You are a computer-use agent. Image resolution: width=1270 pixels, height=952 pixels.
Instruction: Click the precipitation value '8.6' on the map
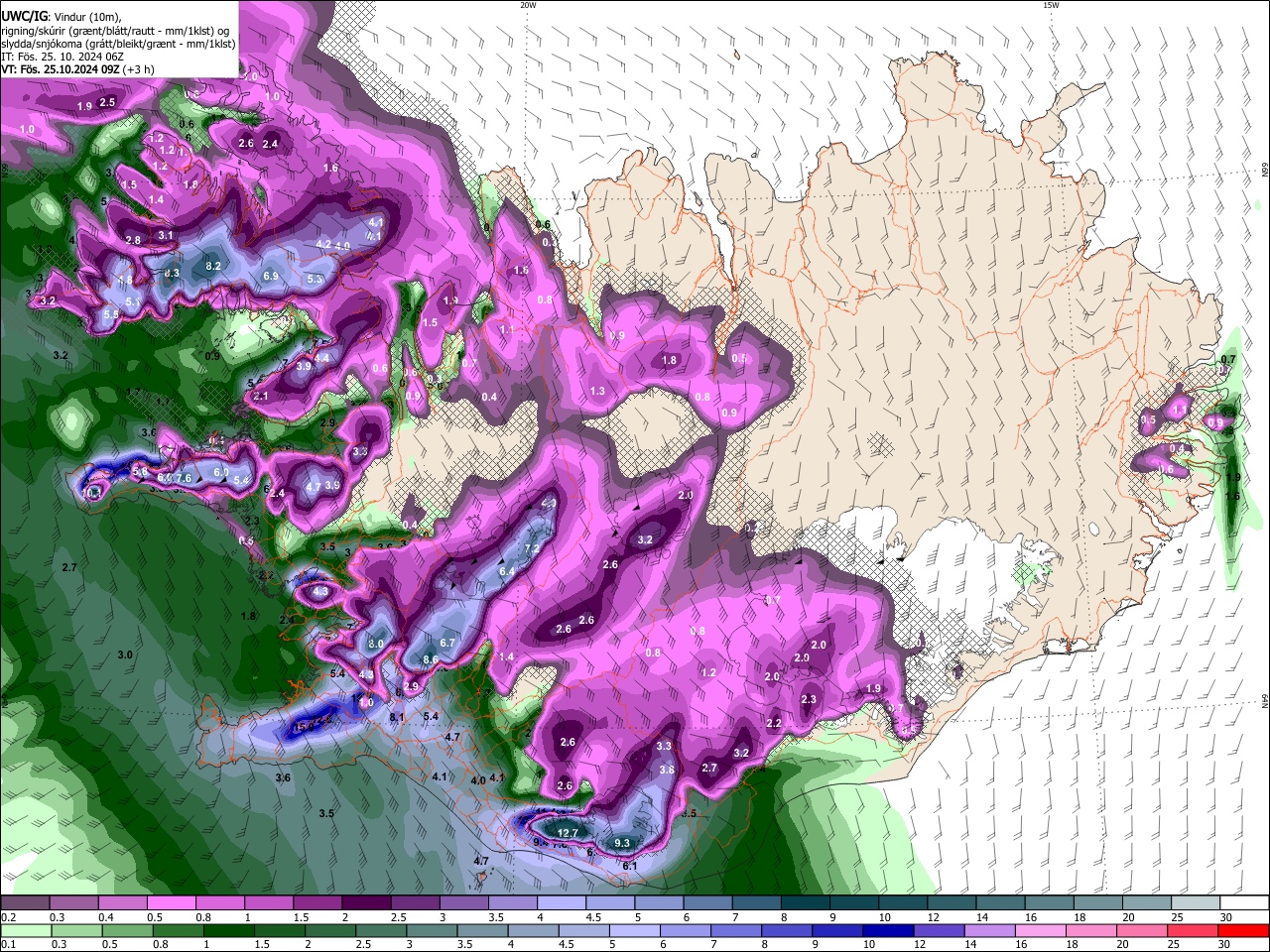(x=431, y=659)
